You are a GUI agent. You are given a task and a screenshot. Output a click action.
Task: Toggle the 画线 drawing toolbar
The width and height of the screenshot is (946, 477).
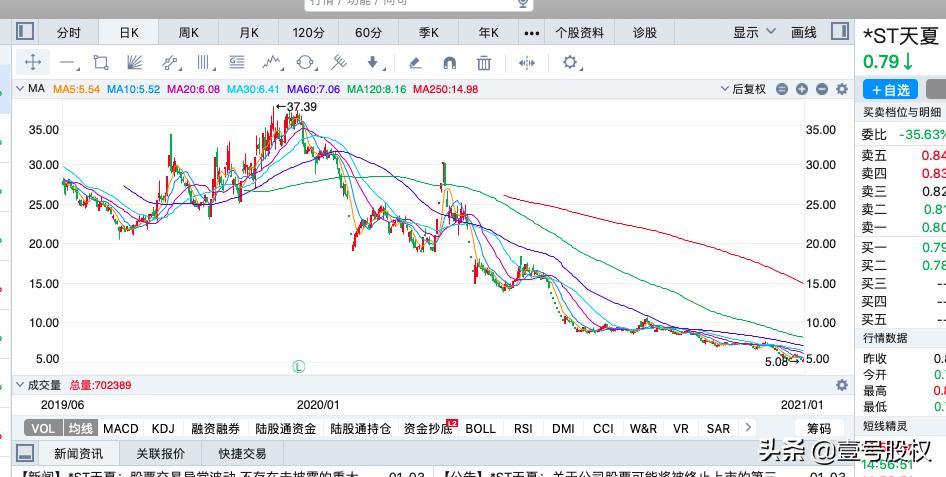[x=804, y=33]
